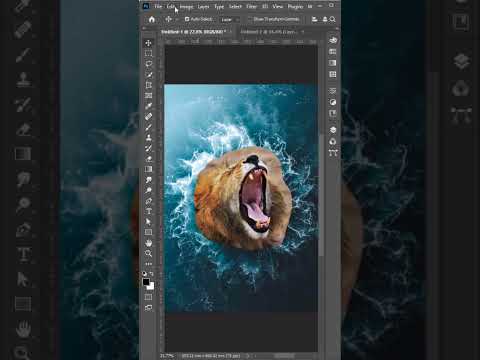Image resolution: width=480 pixels, height=360 pixels.
Task: Select the Brush tool
Action: click(149, 127)
